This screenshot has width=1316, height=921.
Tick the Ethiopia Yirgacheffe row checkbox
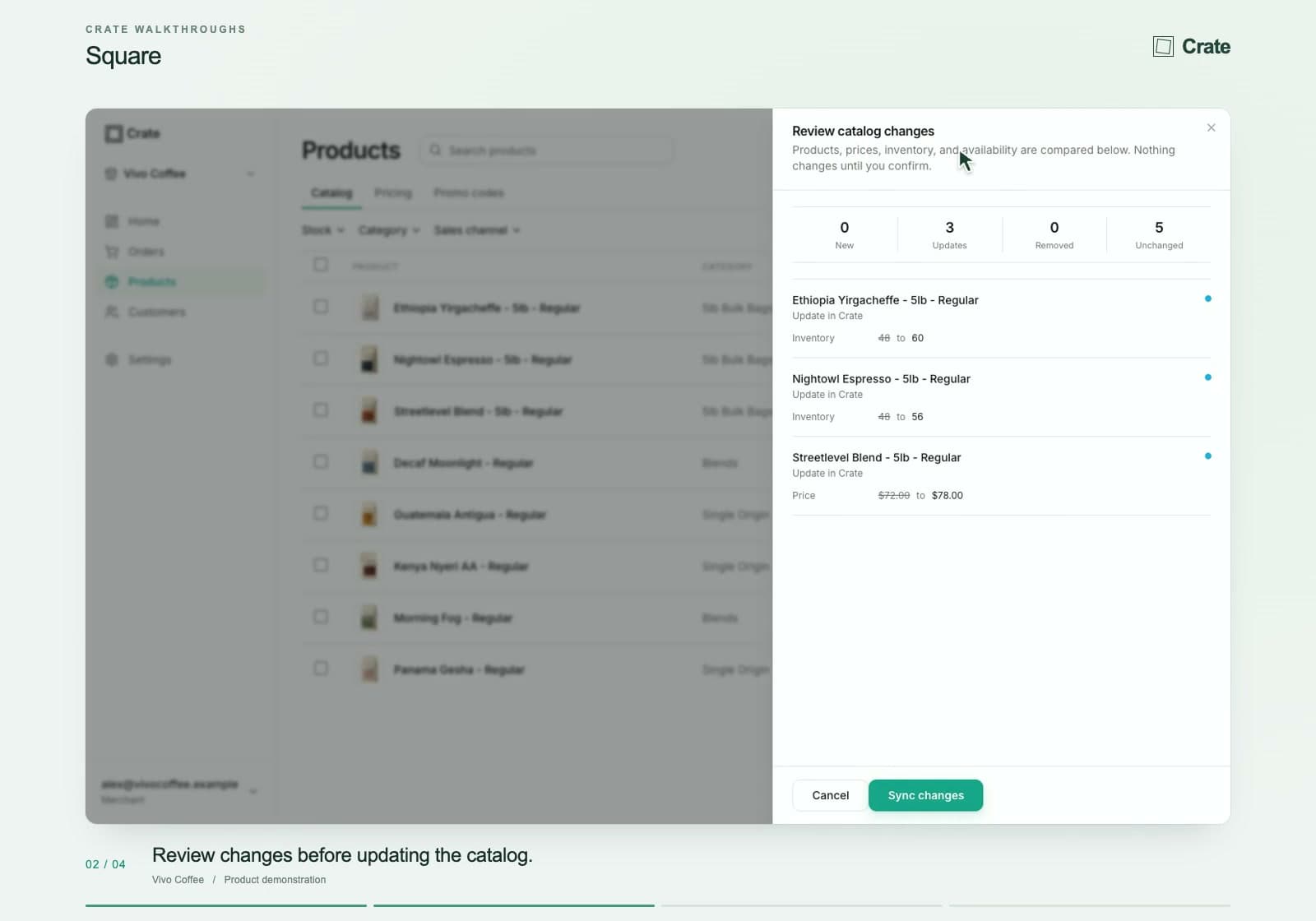(321, 307)
